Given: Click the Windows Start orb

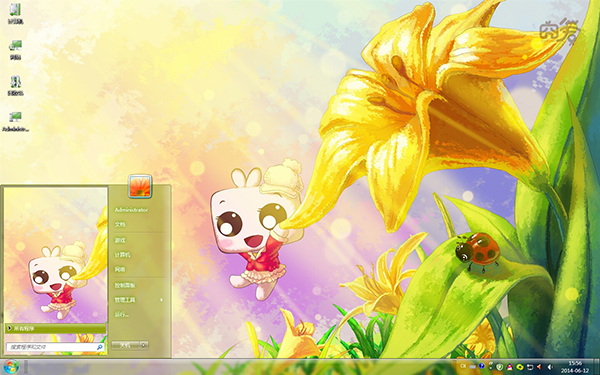Looking at the screenshot, I should pos(11,367).
